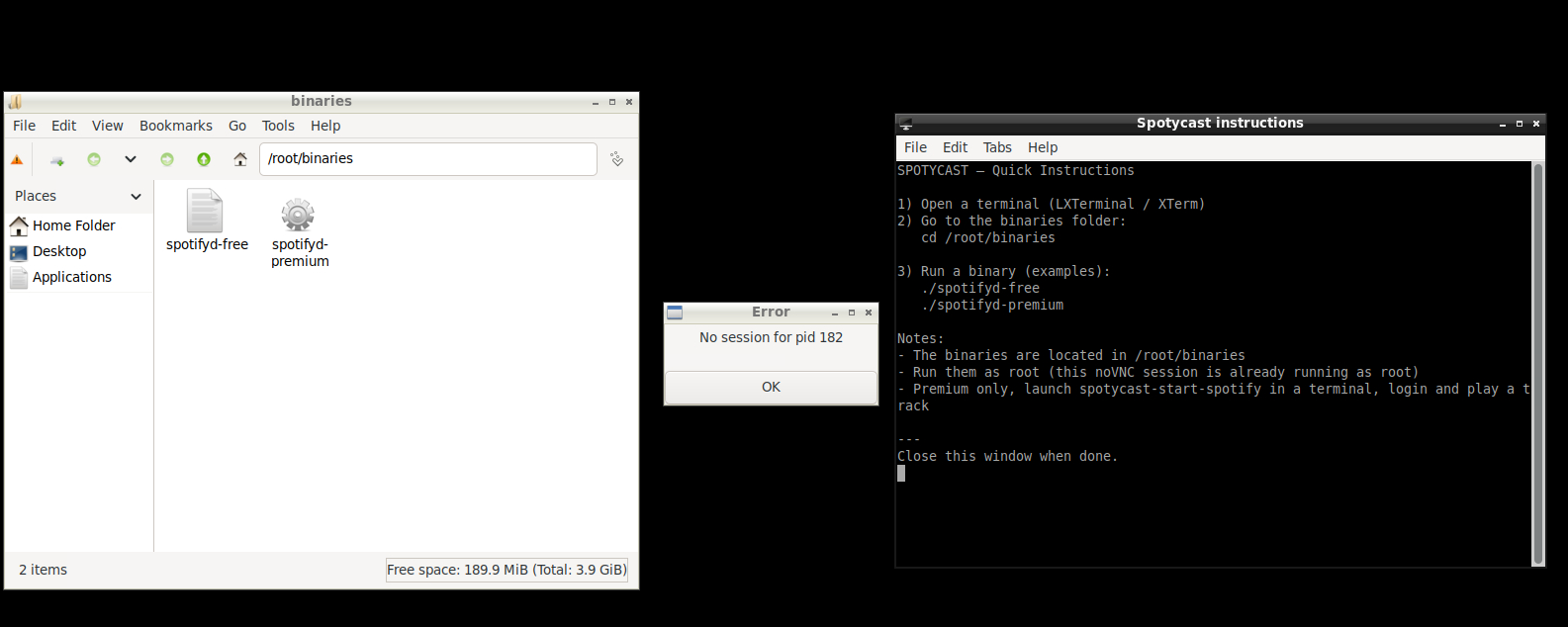Viewport: 1568px width, 627px height.
Task: Open the file manager Help menu
Action: click(x=325, y=126)
